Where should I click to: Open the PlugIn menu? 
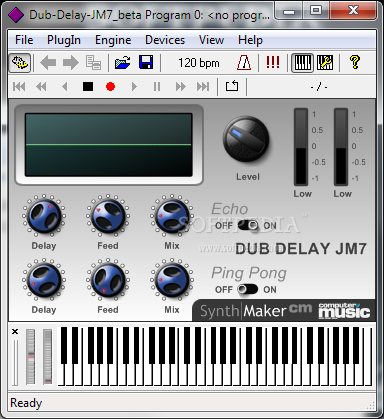coord(64,40)
